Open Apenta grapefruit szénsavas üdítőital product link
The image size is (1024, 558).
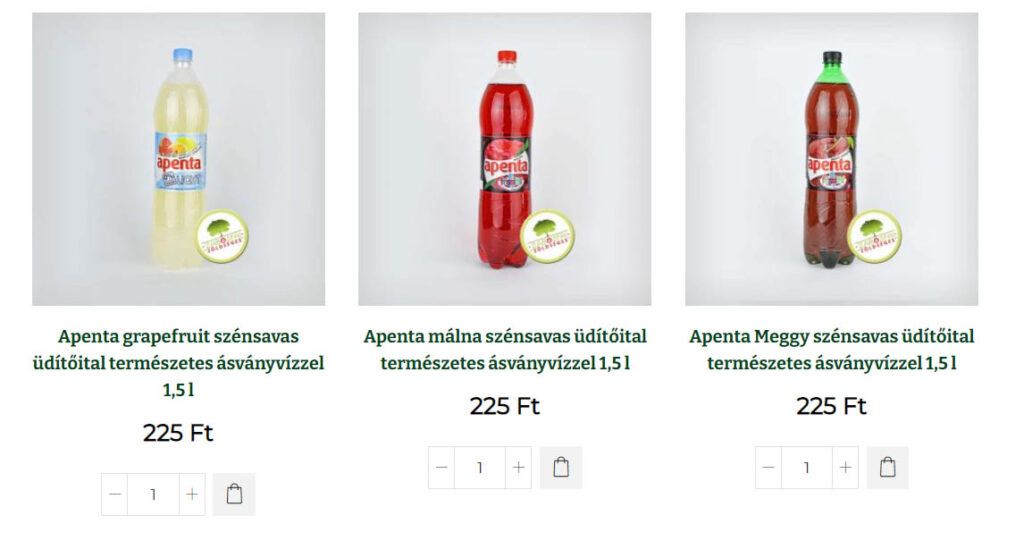(178, 363)
